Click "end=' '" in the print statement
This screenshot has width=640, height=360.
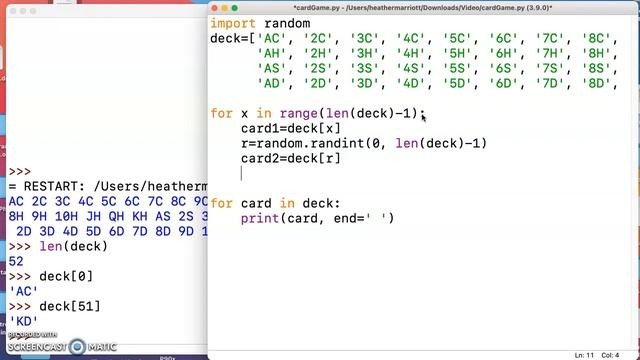(x=360, y=218)
